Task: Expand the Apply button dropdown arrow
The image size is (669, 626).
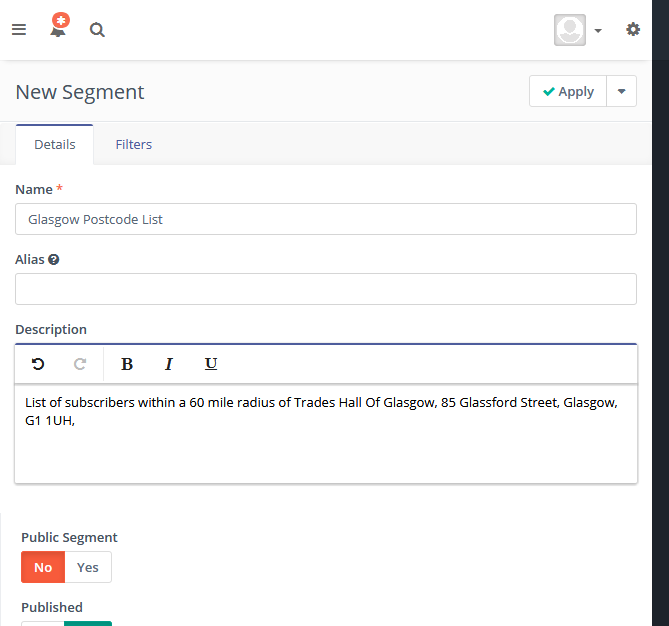Action: pyautogui.click(x=622, y=91)
